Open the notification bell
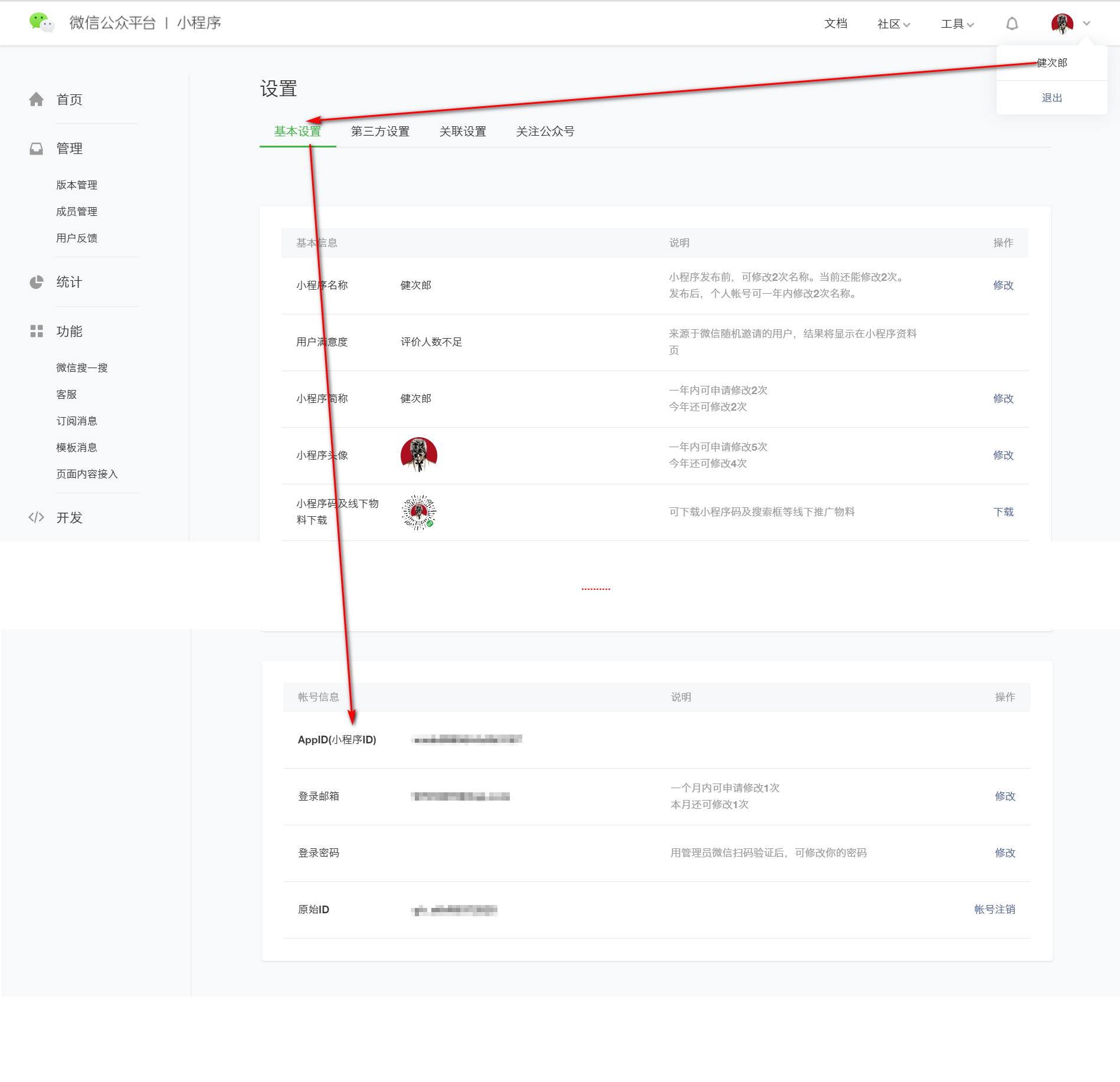This screenshot has width=1120, height=1082. tap(1012, 24)
